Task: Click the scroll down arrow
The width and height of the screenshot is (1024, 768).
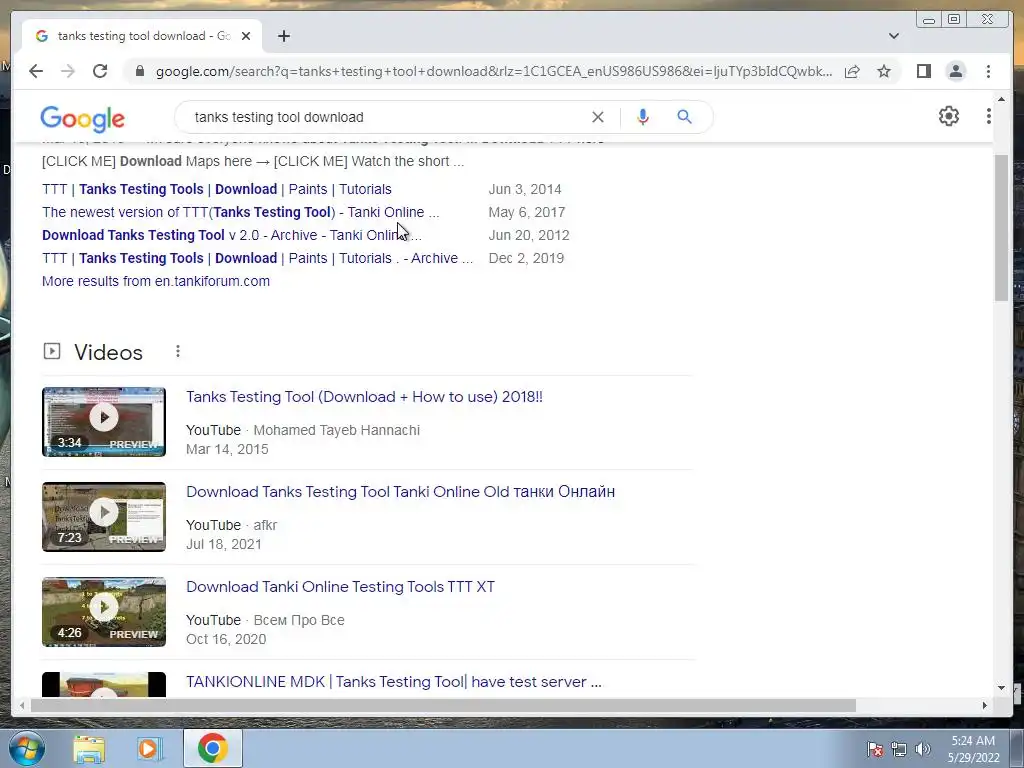Action: [x=1001, y=687]
